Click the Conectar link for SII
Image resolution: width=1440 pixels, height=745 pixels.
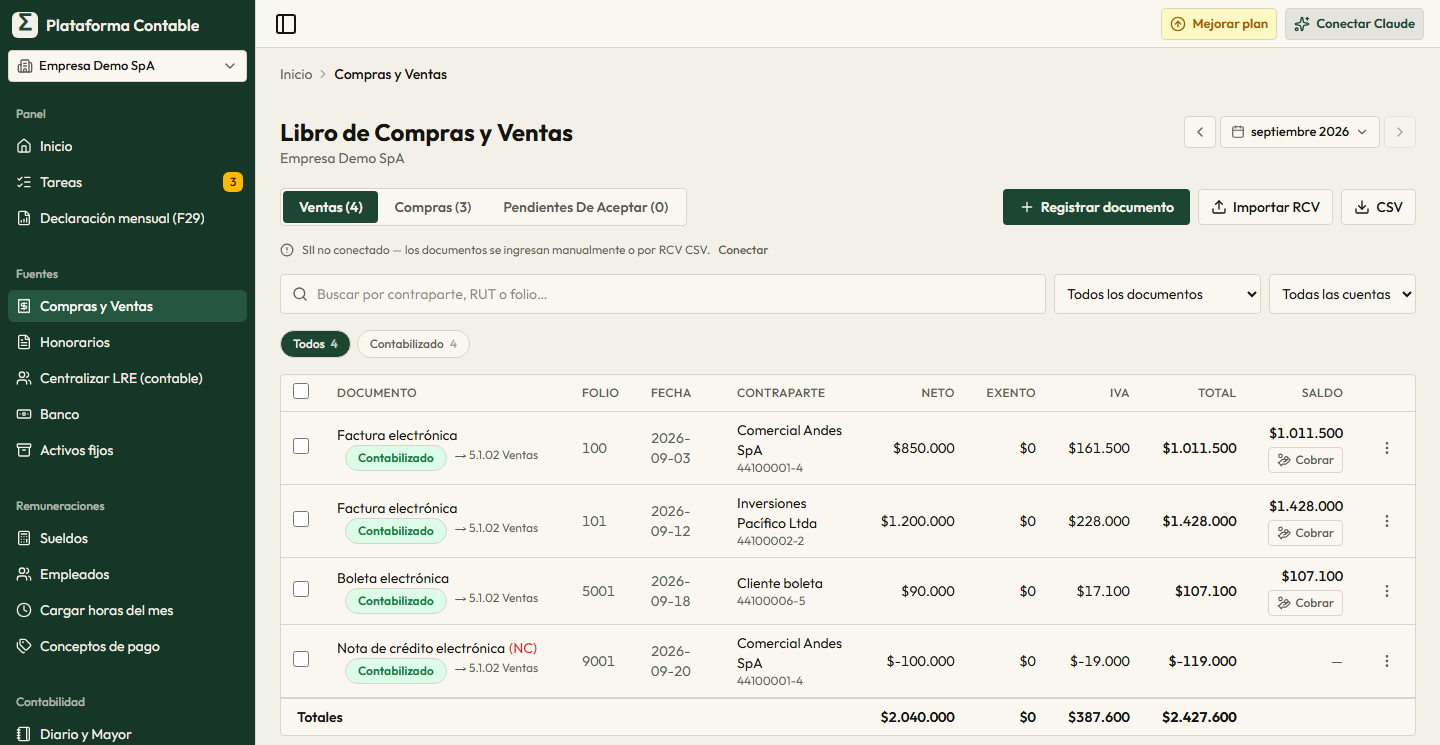coord(743,250)
